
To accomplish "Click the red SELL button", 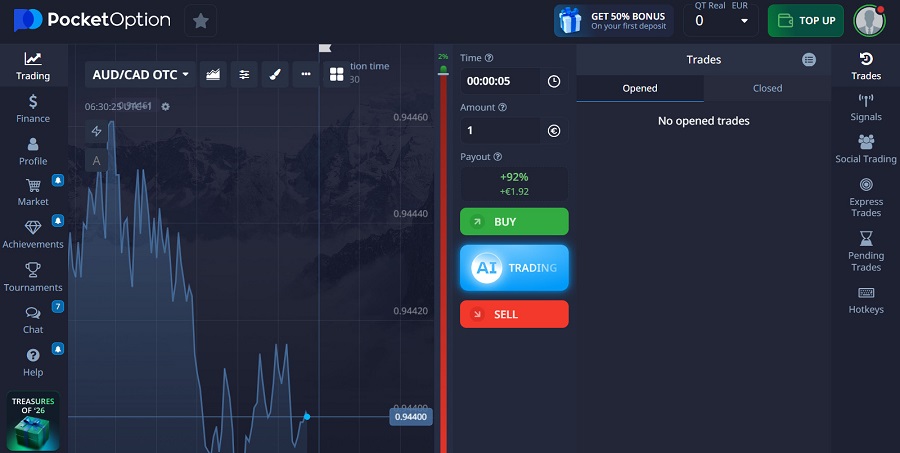I will coord(514,314).
